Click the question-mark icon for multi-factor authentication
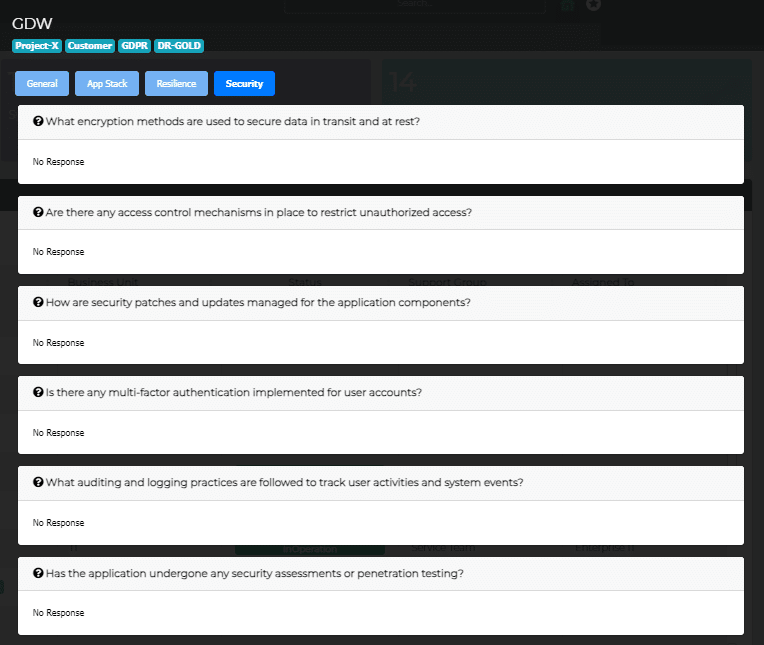Image resolution: width=764 pixels, height=645 pixels. [38, 392]
